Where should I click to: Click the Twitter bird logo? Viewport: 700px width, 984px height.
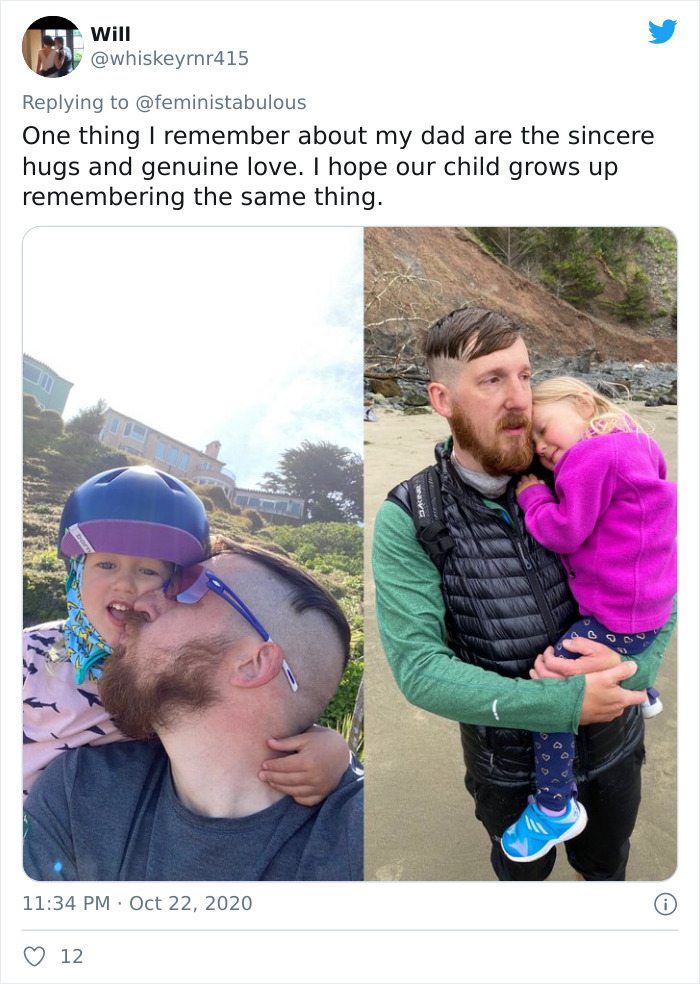662,31
